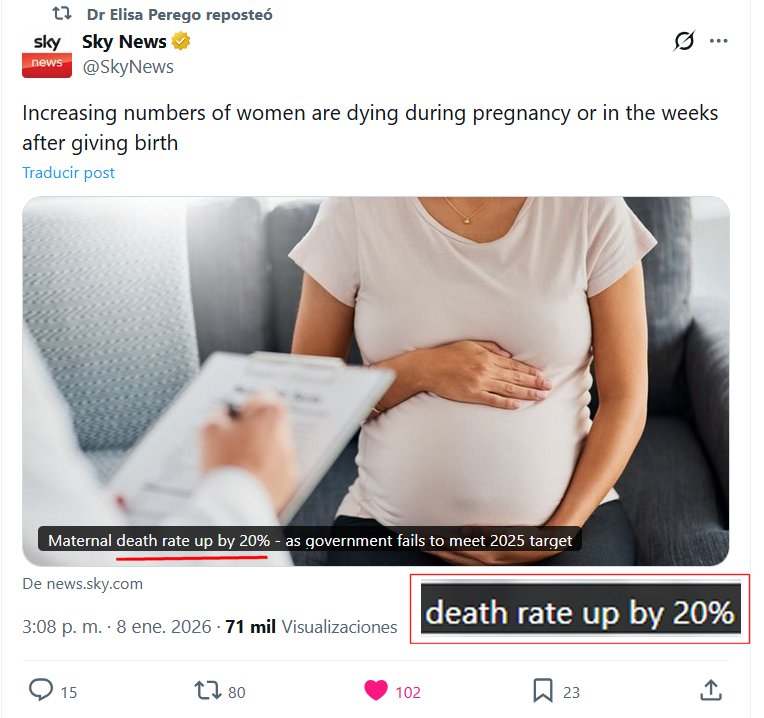Open the @SkyNews handle link
The width and height of the screenshot is (764, 718).
tap(128, 67)
